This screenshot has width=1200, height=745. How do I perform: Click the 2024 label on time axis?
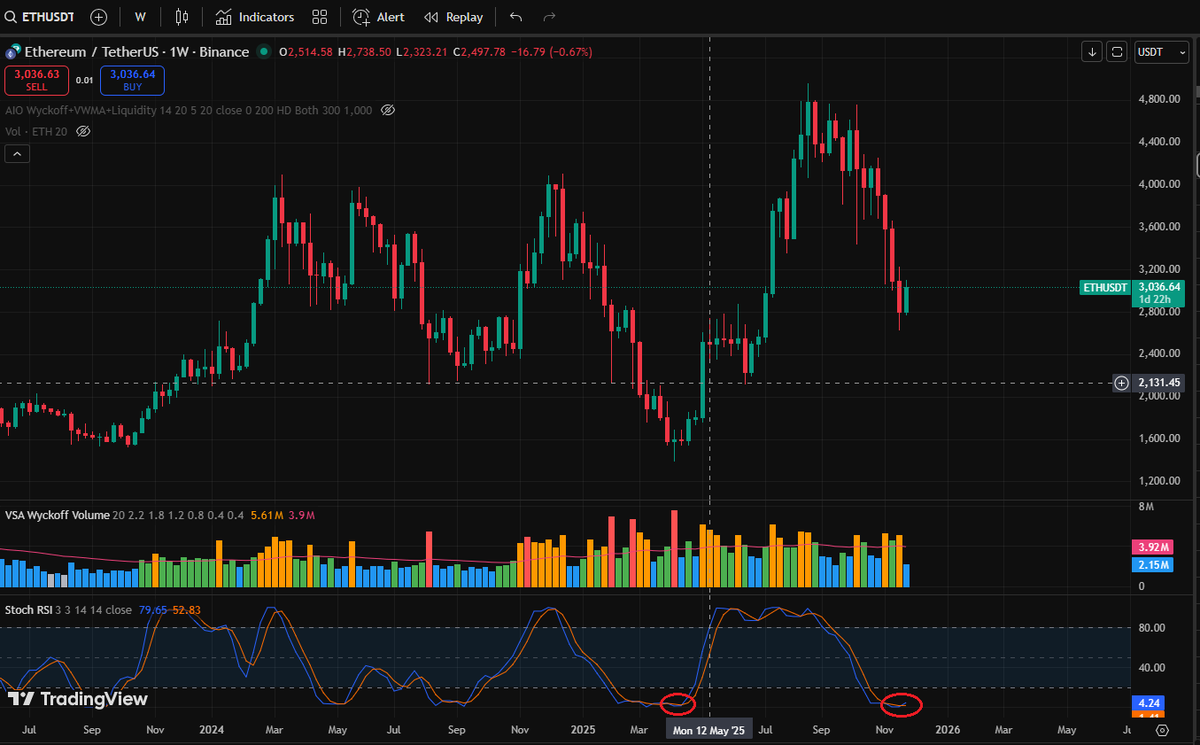pyautogui.click(x=211, y=731)
